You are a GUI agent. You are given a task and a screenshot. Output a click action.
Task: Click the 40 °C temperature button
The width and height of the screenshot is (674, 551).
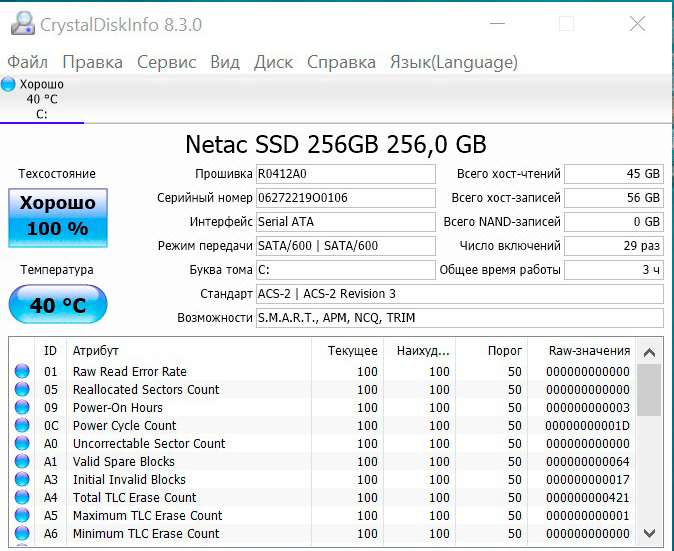click(x=56, y=305)
